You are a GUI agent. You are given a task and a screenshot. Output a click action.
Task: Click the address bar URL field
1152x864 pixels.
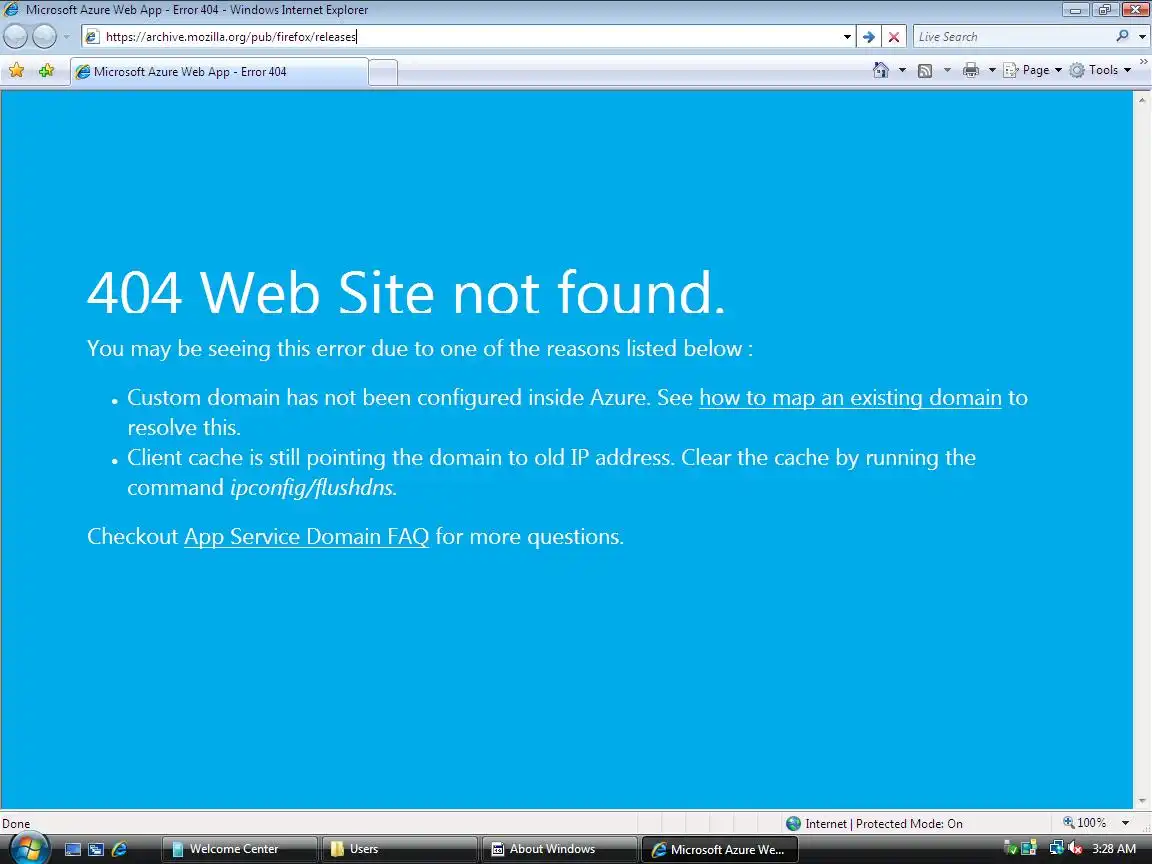tap(470, 37)
